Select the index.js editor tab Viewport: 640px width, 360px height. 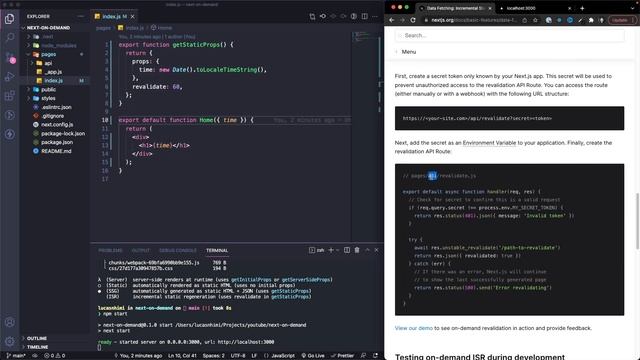click(113, 16)
